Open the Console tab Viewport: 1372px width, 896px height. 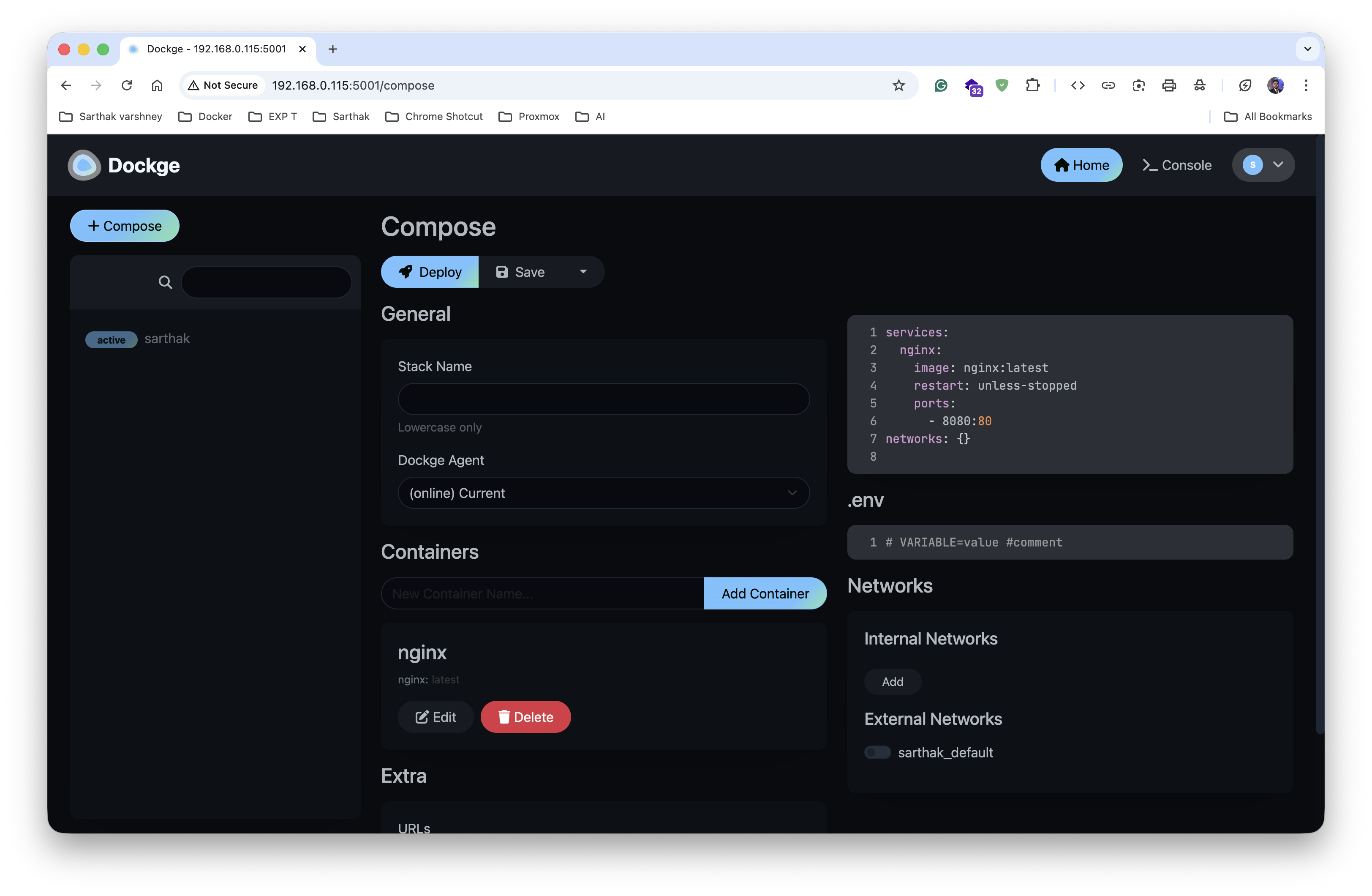[x=1176, y=165]
